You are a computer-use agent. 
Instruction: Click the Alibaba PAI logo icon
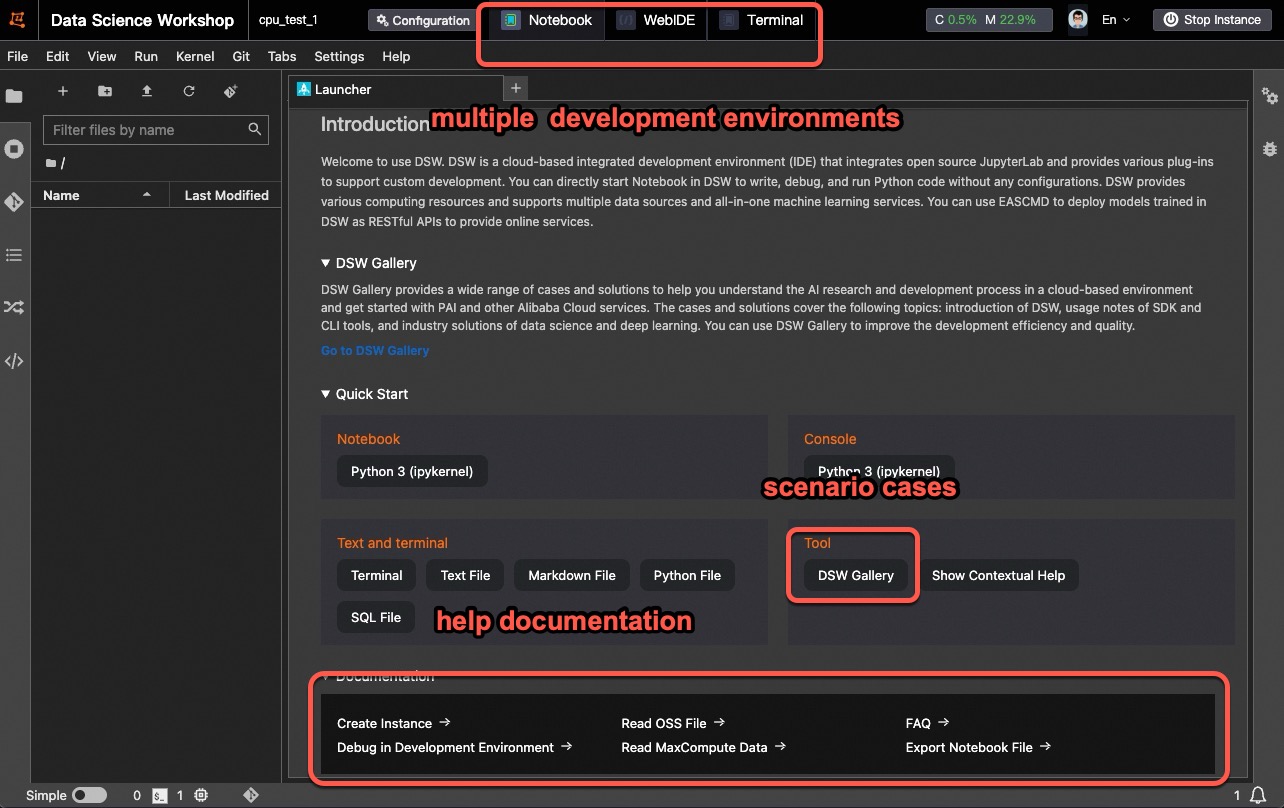[17, 20]
